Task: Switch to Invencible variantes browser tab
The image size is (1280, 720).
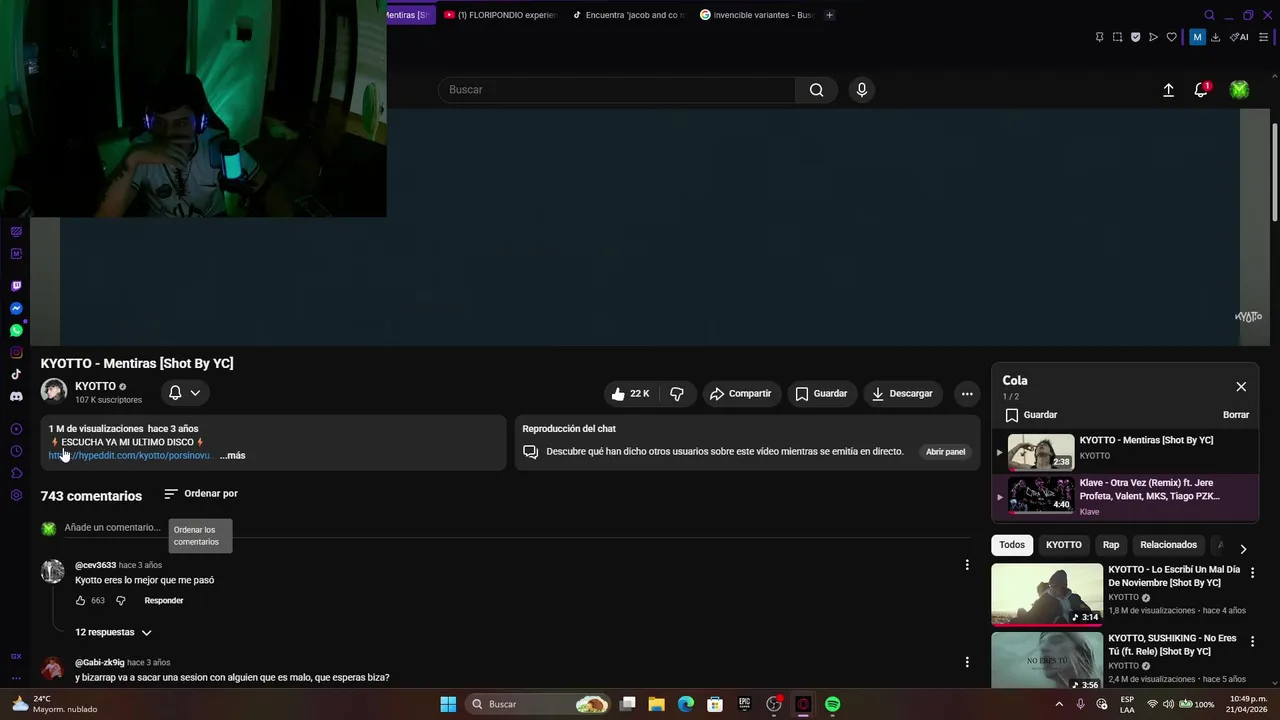Action: [x=757, y=15]
